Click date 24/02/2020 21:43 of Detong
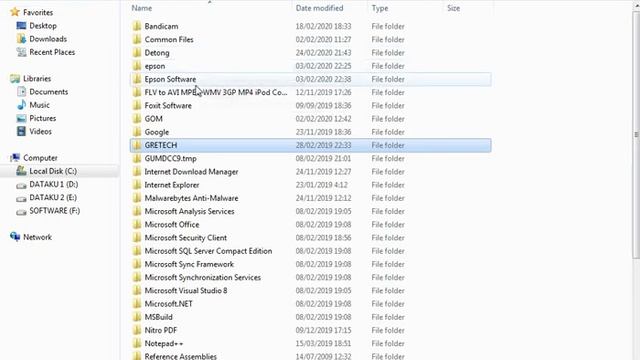Image resolution: width=640 pixels, height=360 pixels. coord(323,53)
